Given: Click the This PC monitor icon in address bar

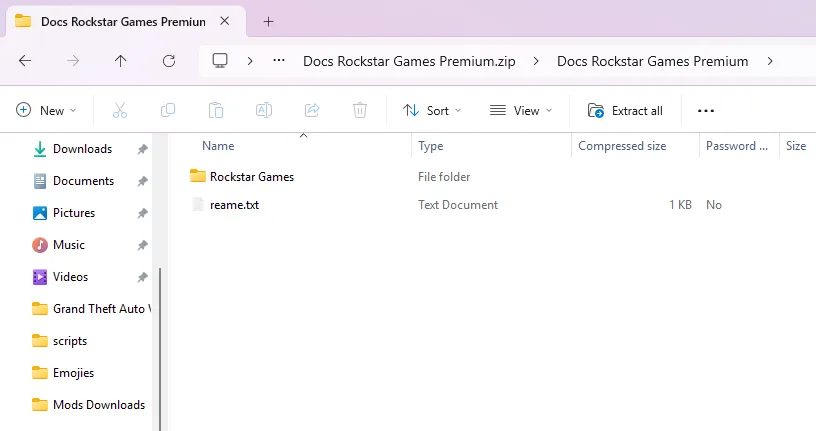Looking at the screenshot, I should coord(220,61).
